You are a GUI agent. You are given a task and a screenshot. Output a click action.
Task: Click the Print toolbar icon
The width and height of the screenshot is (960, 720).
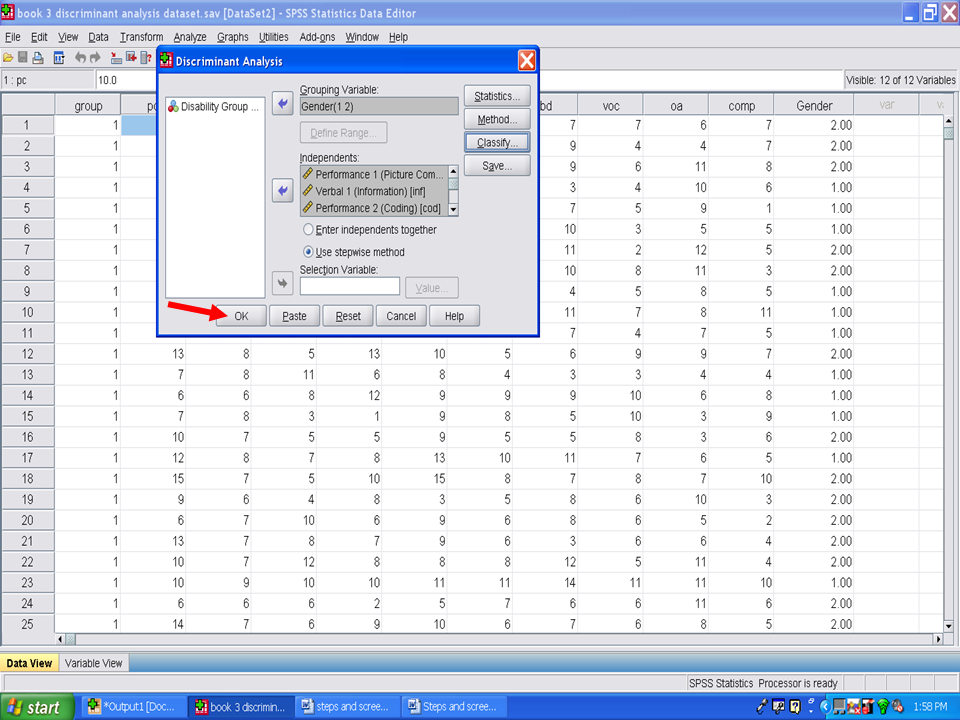[x=38, y=58]
